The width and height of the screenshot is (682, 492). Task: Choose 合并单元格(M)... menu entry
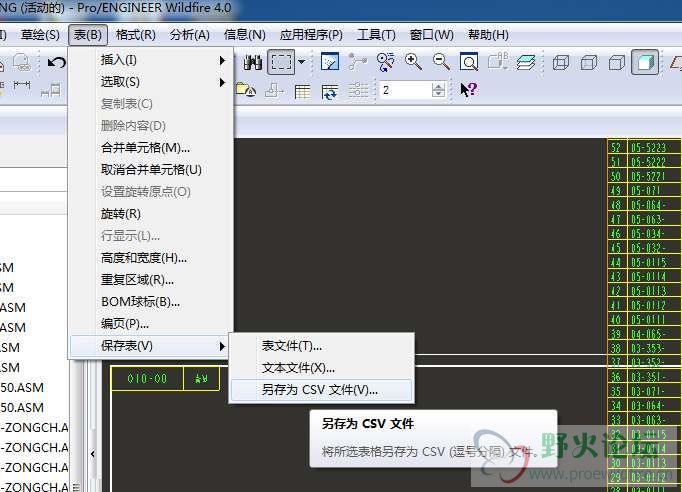[x=150, y=148]
